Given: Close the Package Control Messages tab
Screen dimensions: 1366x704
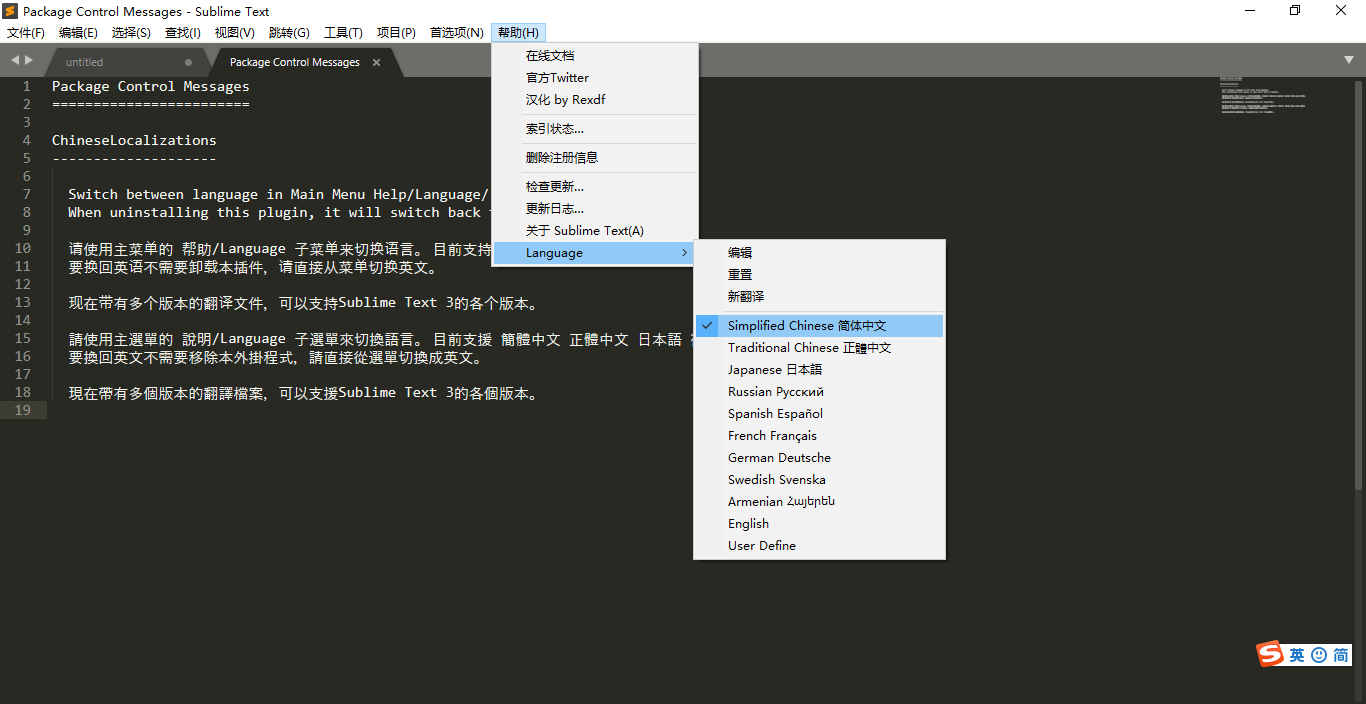Looking at the screenshot, I should [x=377, y=62].
